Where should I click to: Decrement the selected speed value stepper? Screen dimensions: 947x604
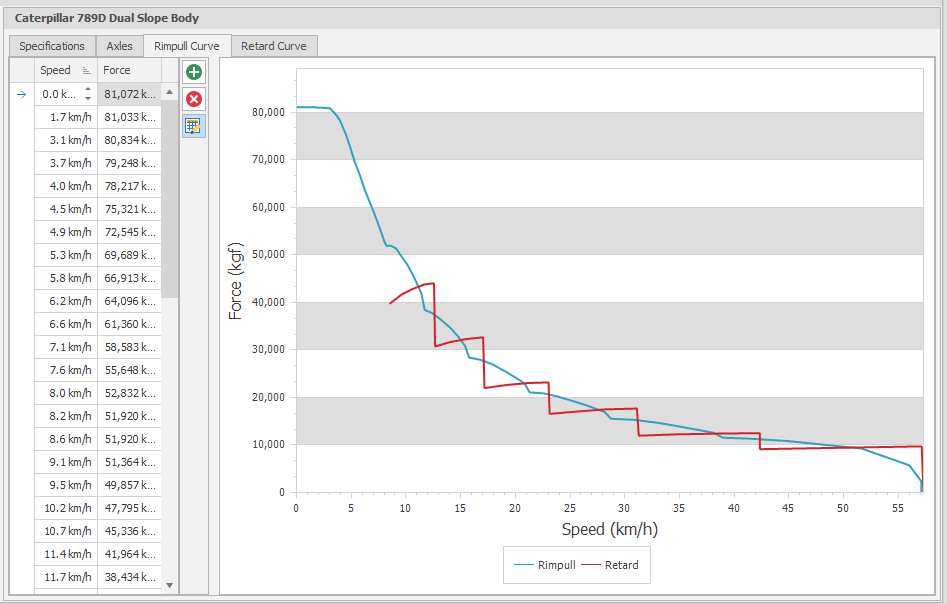88,98
